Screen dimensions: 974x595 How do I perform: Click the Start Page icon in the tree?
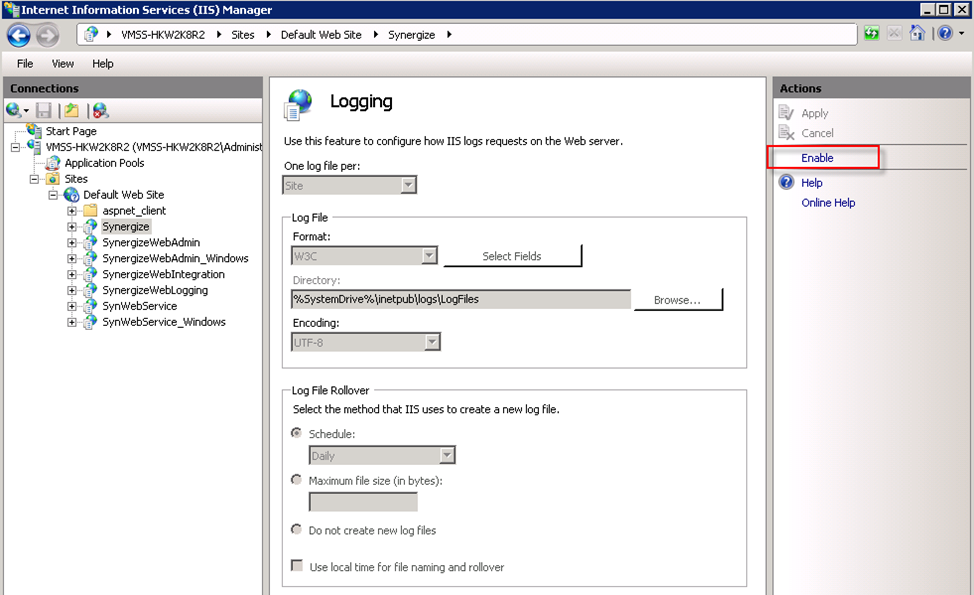[34, 130]
